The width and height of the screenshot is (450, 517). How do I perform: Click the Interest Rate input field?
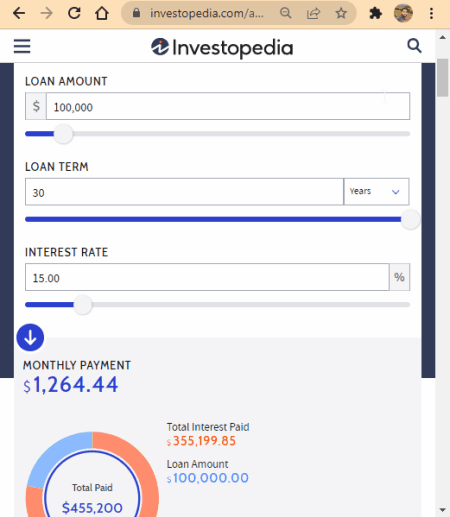[207, 277]
